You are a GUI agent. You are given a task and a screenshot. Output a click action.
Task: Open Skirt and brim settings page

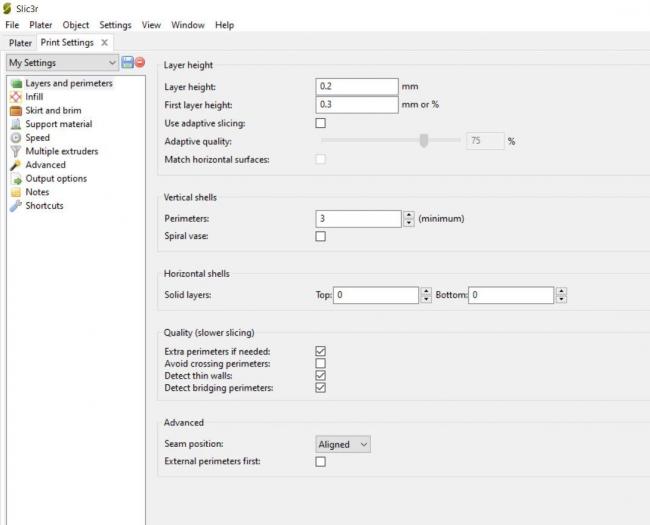(53, 111)
